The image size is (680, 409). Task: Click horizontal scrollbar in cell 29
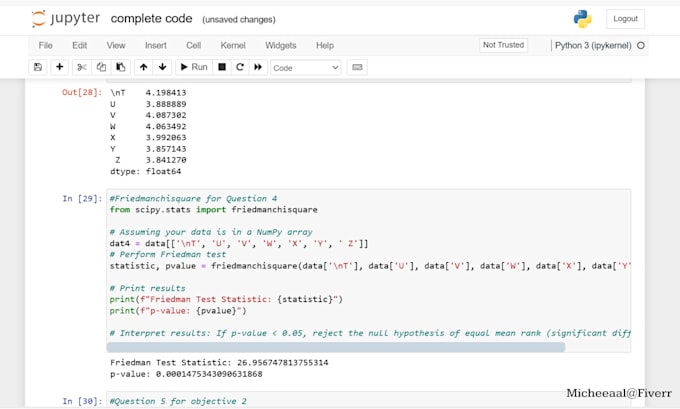[336, 347]
